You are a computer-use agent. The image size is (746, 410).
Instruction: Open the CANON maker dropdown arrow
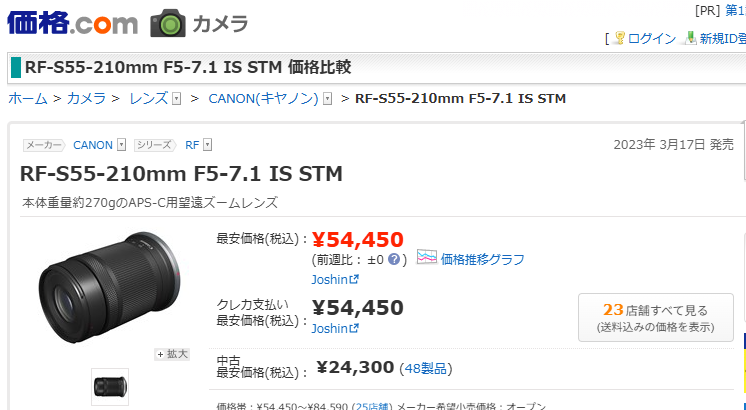(121, 145)
